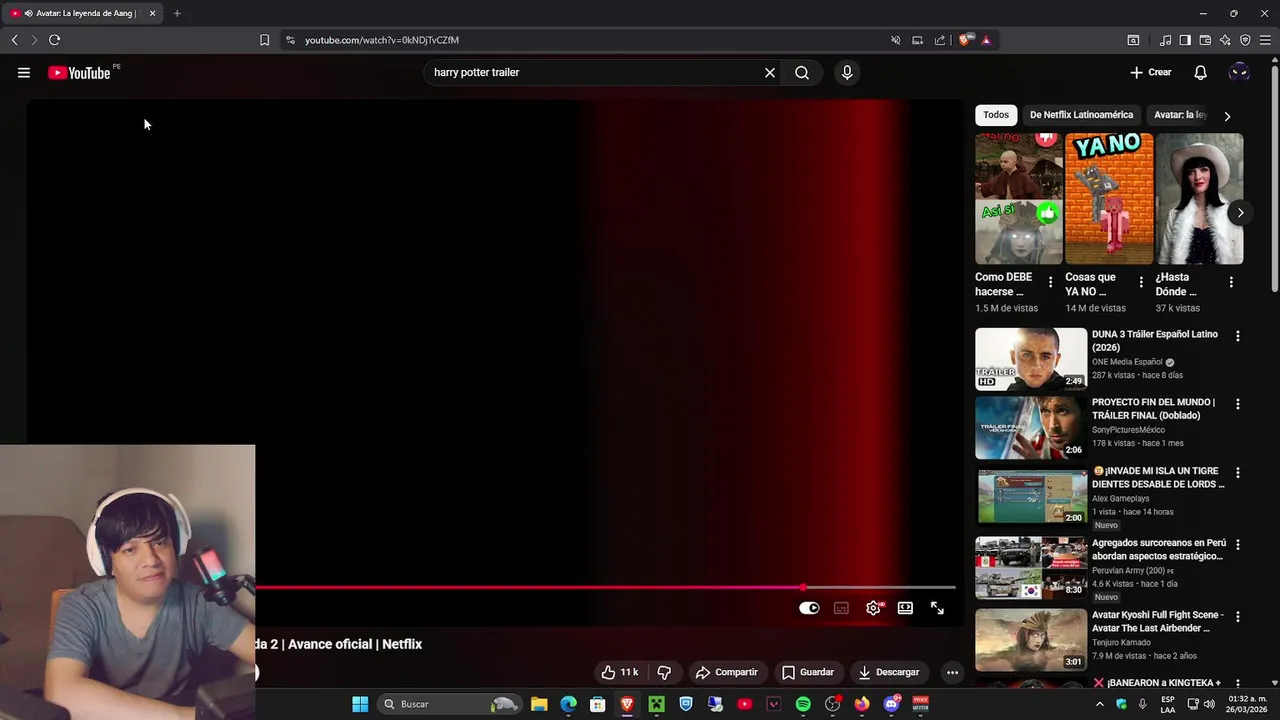Open options for Agregados surcoreanos video
Image resolution: width=1280 pixels, height=720 pixels.
click(1238, 545)
